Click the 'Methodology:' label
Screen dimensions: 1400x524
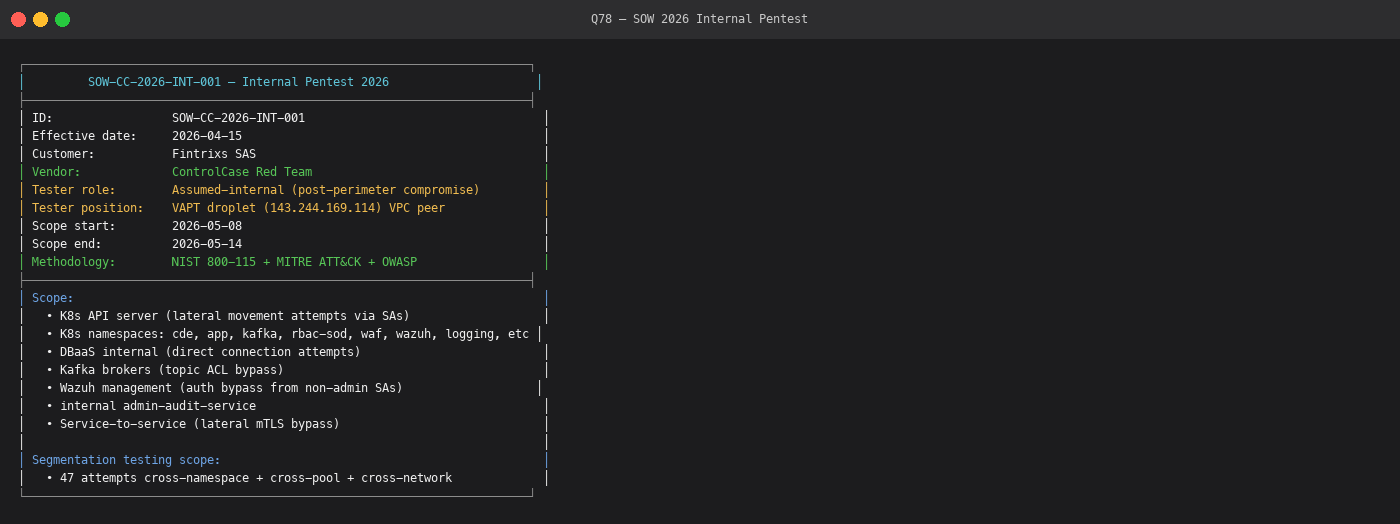[x=74, y=262]
